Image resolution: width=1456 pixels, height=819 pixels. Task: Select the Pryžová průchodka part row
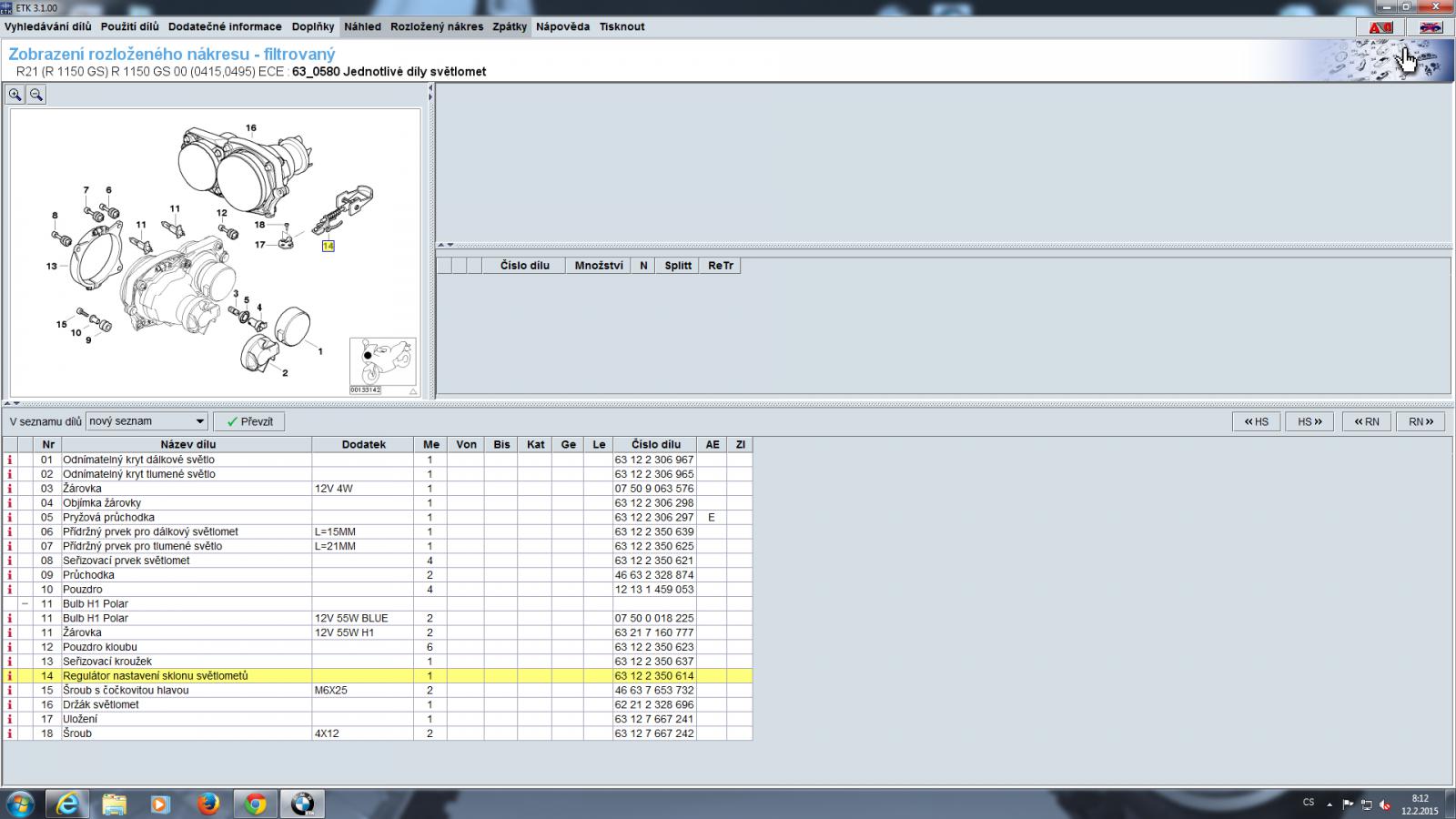(108, 517)
